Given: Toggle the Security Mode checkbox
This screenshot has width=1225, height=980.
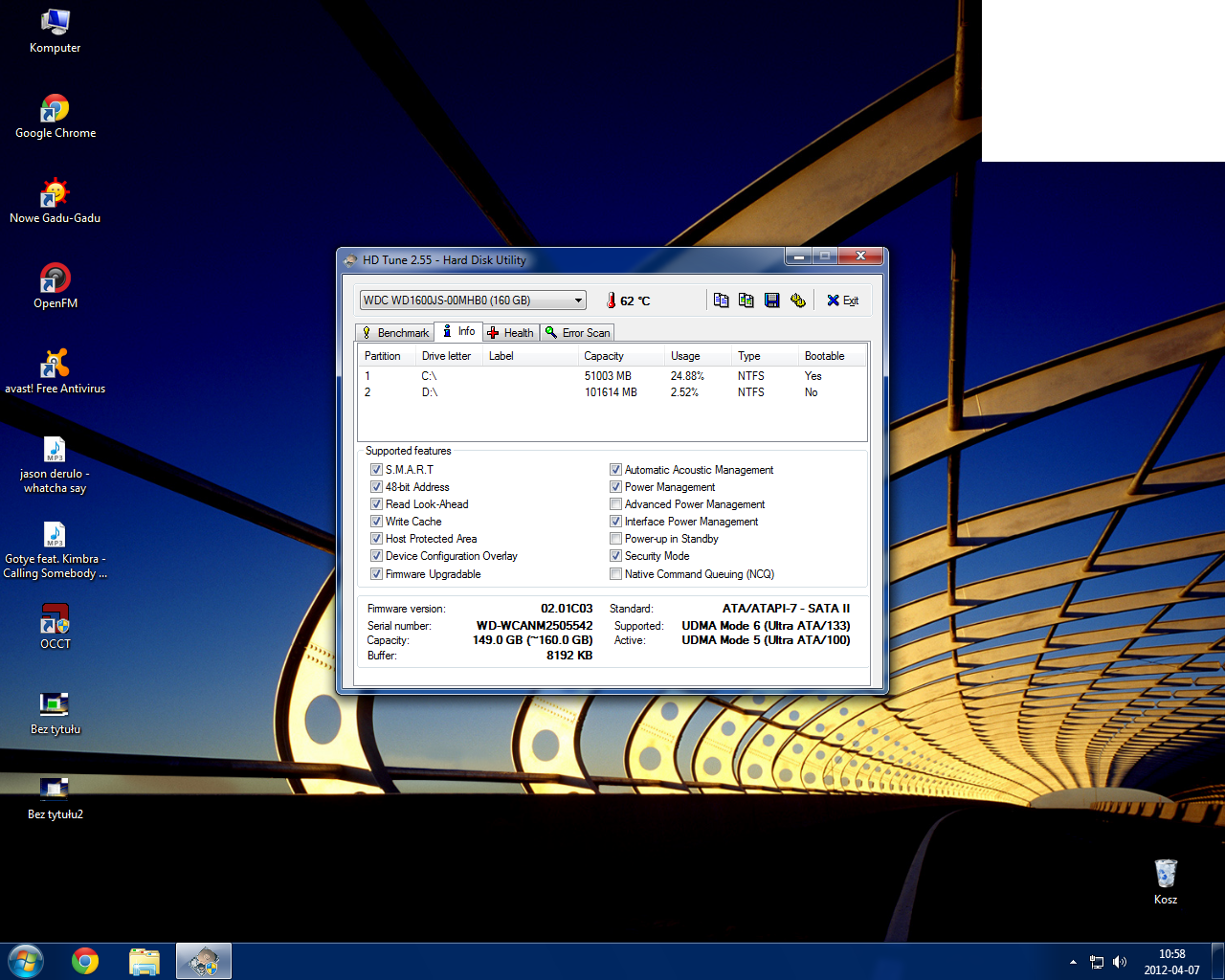Looking at the screenshot, I should point(615,556).
